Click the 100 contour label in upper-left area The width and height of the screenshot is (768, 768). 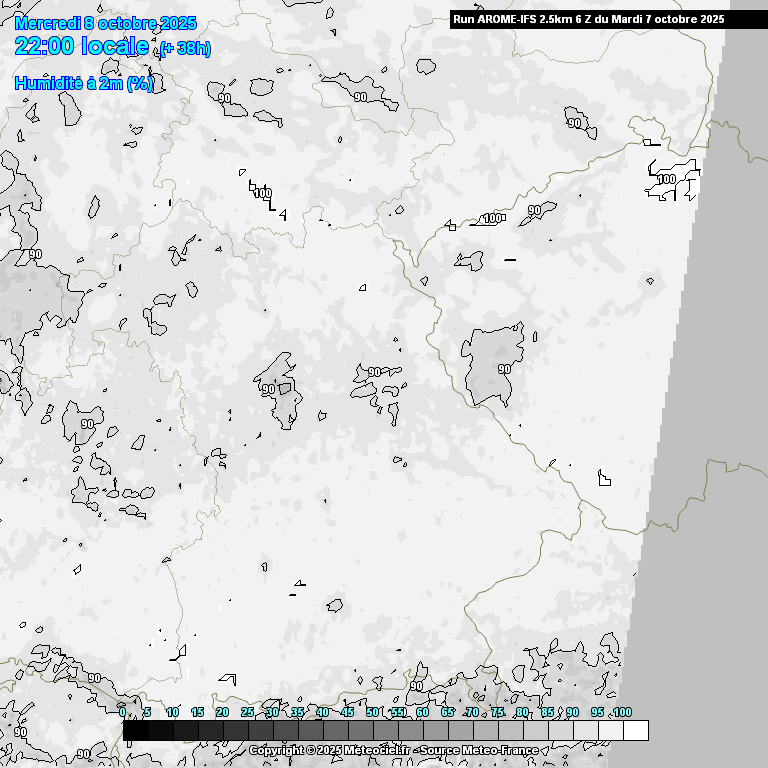tap(263, 193)
